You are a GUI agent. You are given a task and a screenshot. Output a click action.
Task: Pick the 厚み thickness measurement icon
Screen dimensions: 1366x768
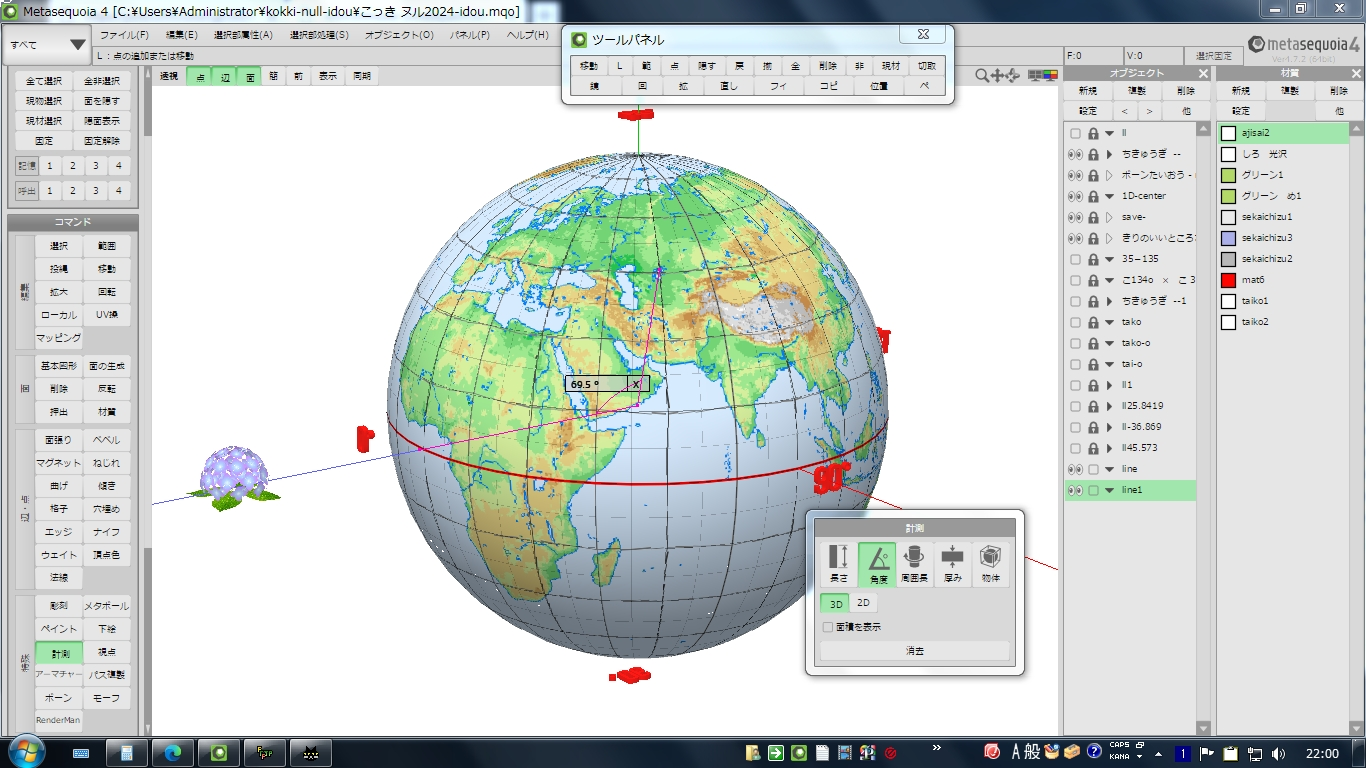click(x=952, y=564)
